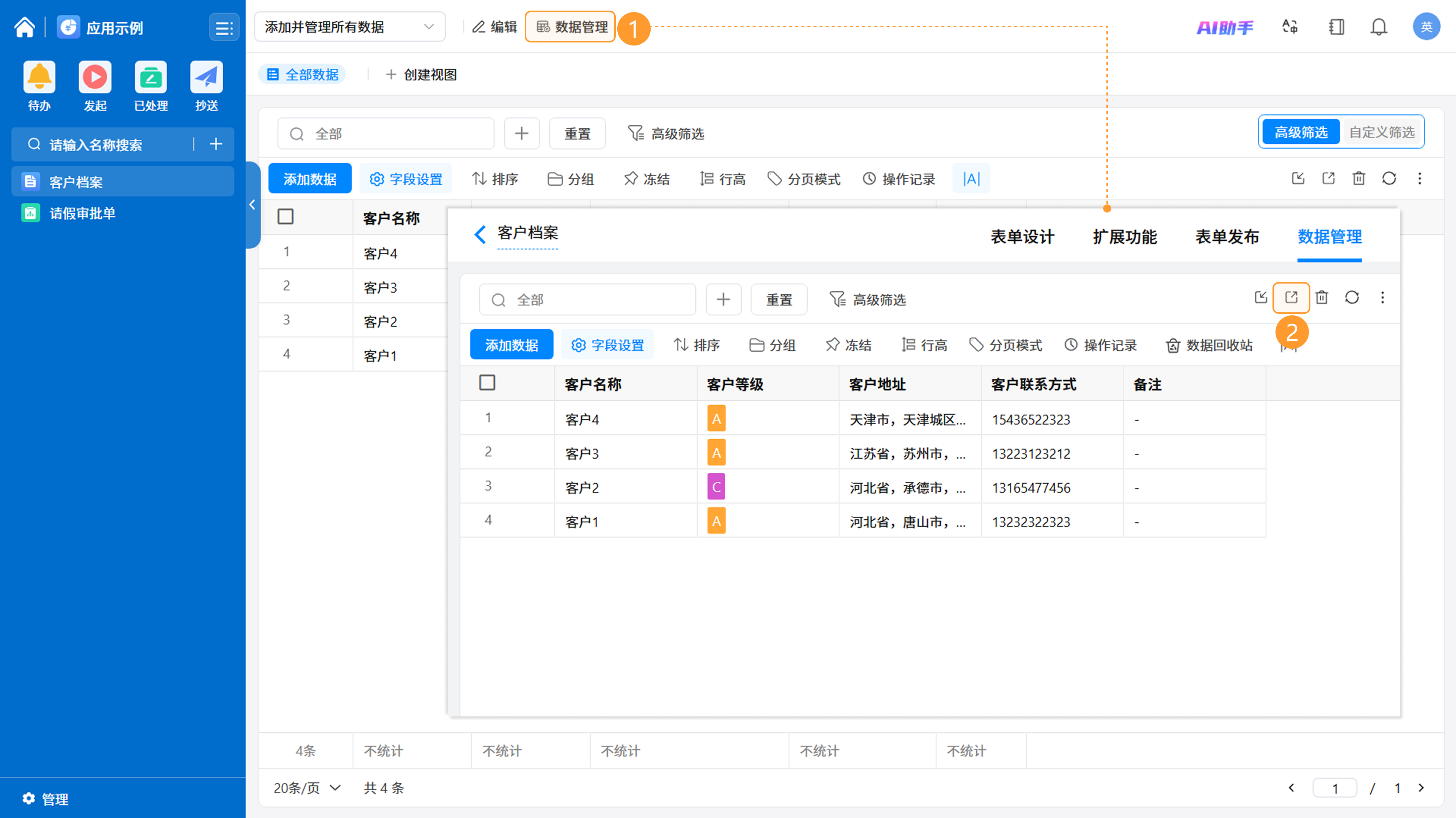Refresh the background data table
Screen dimensions: 1456x818
(x=1389, y=179)
